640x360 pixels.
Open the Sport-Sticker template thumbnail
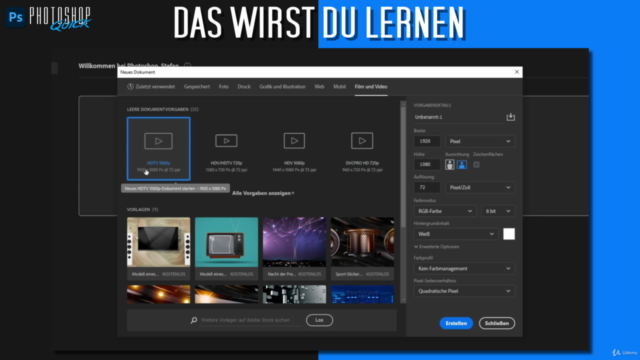pos(362,242)
